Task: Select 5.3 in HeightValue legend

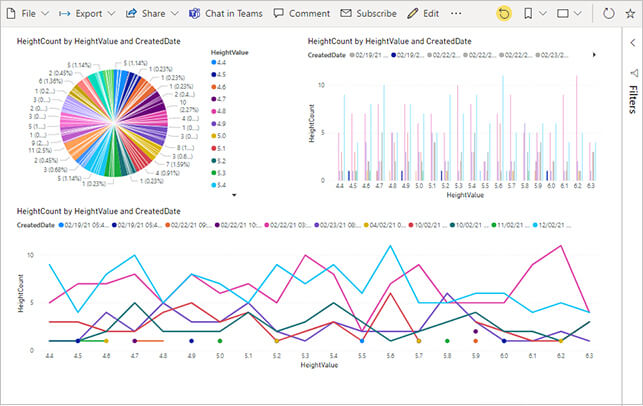Action: click(218, 173)
